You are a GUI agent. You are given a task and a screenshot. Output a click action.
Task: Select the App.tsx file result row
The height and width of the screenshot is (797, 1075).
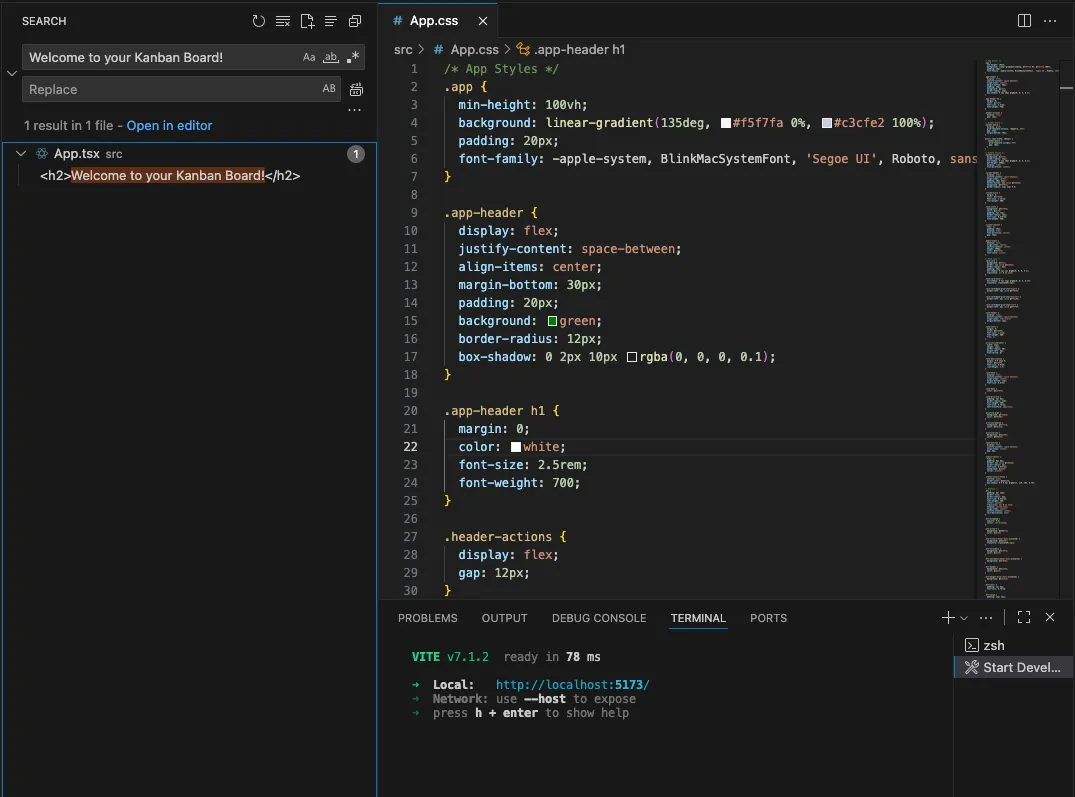point(189,154)
